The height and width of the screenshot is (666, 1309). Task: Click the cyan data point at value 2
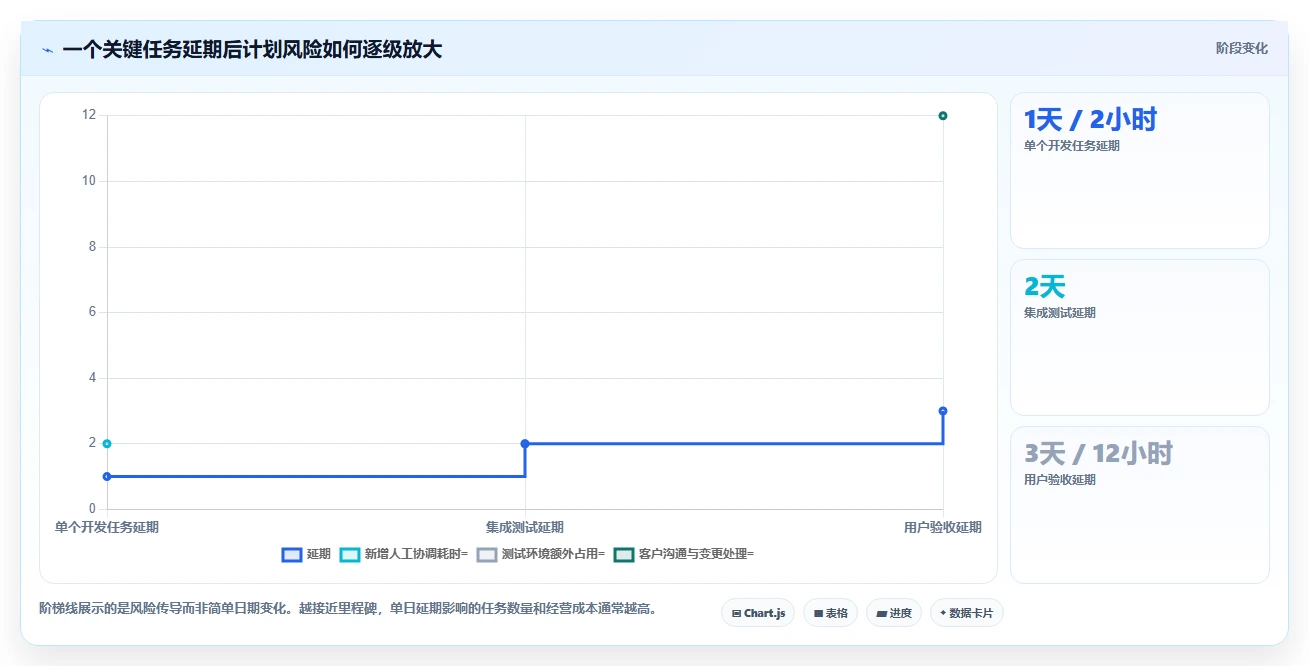click(x=107, y=444)
